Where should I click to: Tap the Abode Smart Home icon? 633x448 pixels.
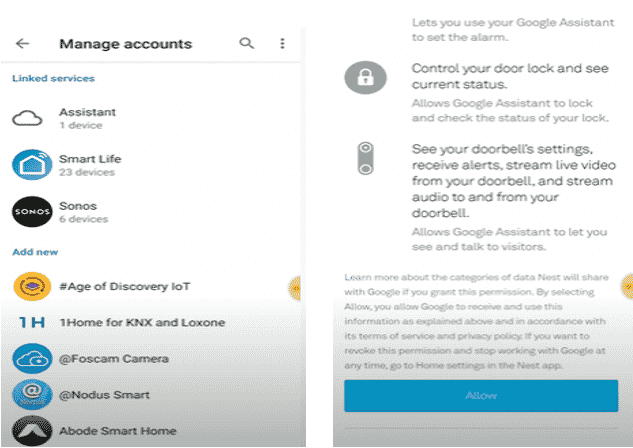point(31,430)
